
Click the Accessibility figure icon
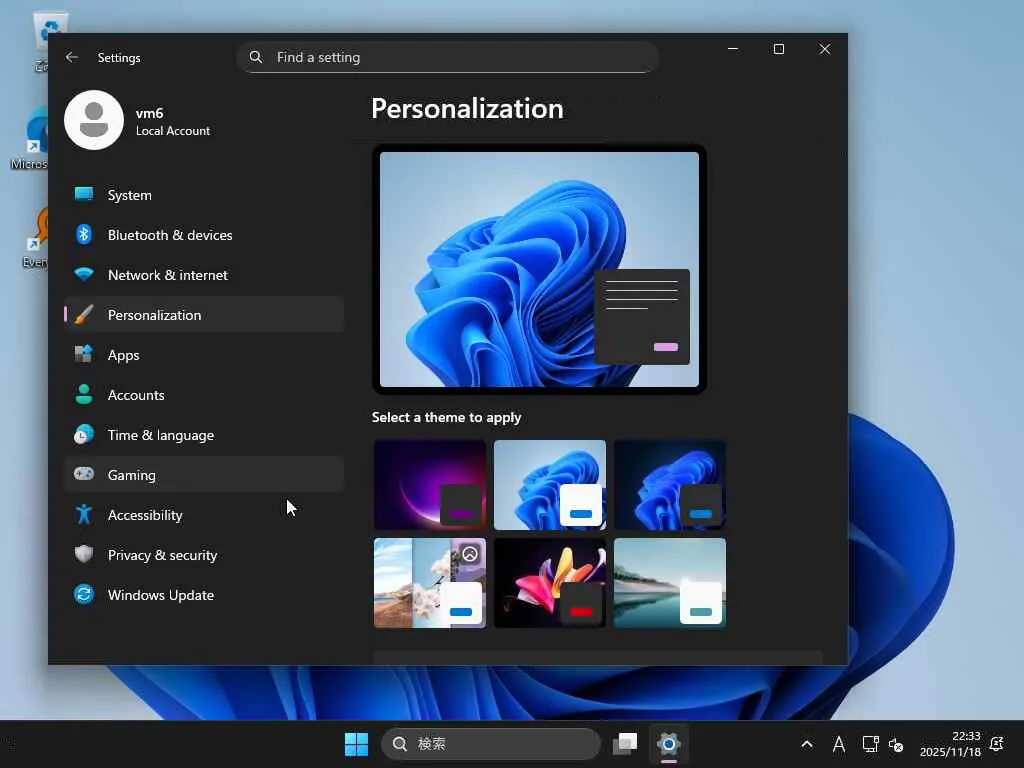[84, 515]
